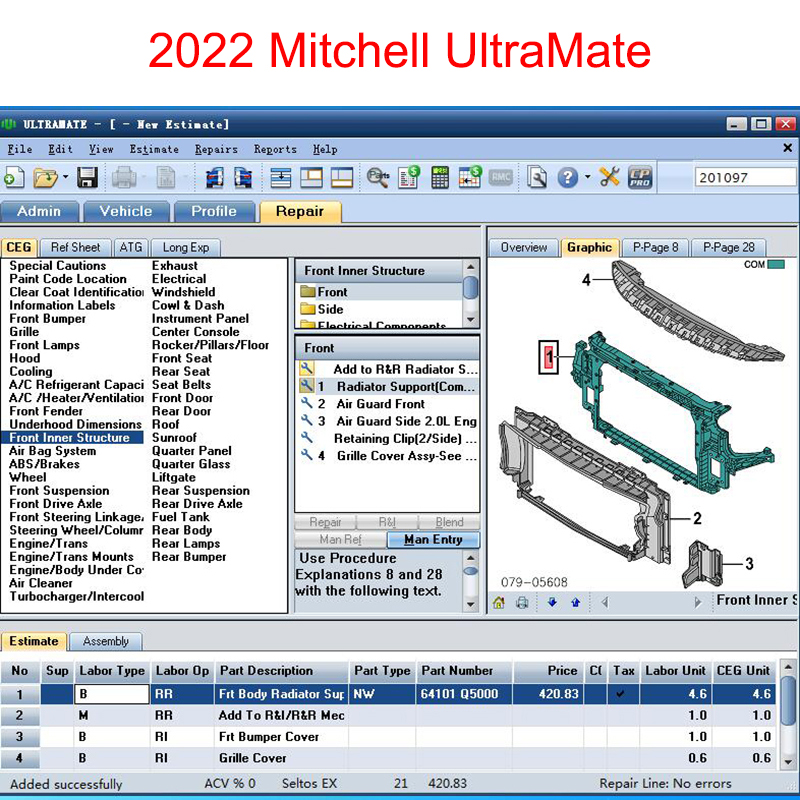Click the blue down arrow below the graphic
800x800 pixels.
pos(552,603)
